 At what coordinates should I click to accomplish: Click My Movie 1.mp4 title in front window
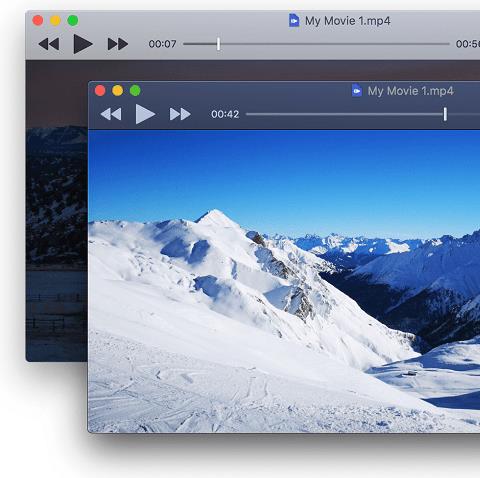tap(411, 91)
